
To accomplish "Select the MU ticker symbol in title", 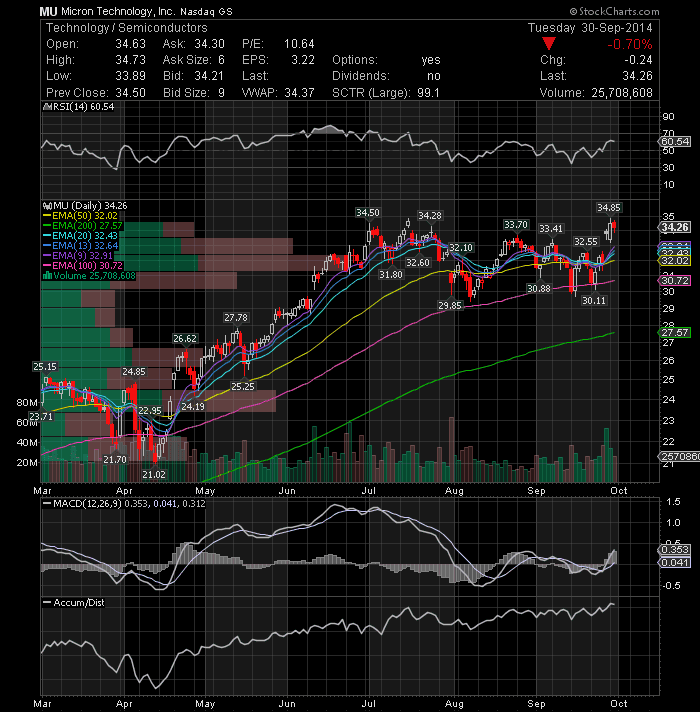I will tap(48, 11).
